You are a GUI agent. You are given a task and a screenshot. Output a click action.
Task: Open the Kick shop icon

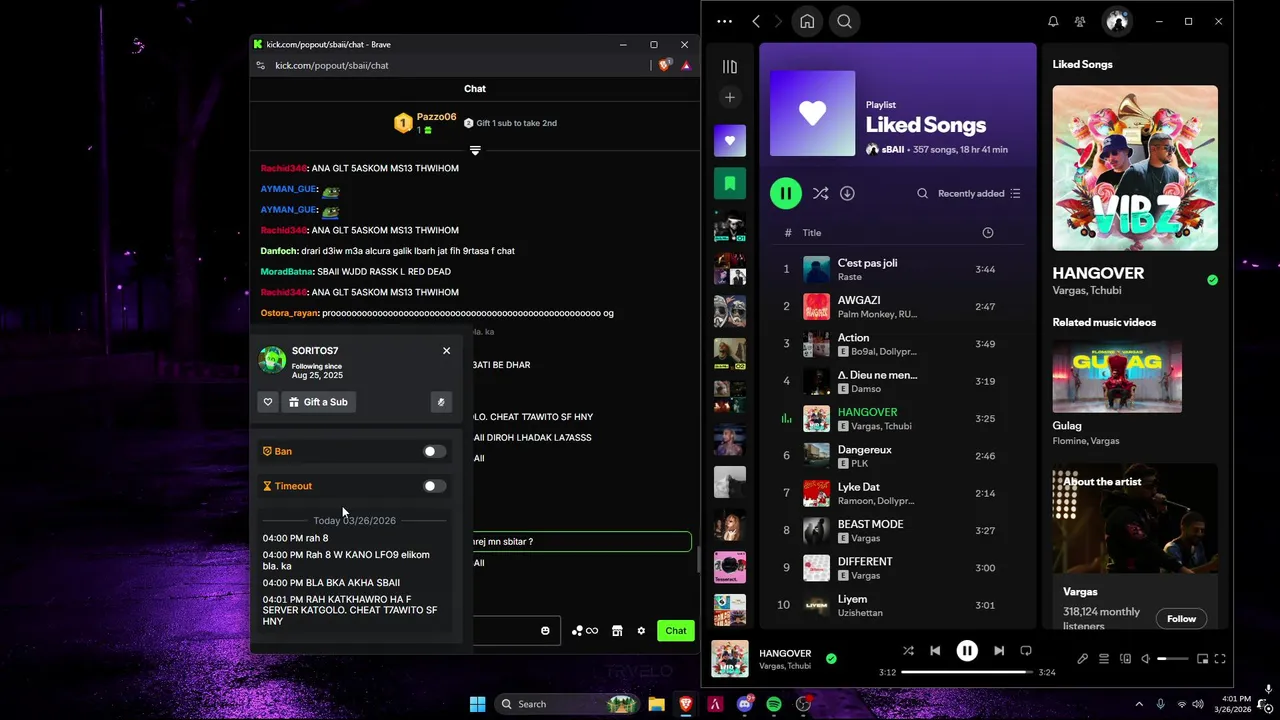[617, 631]
